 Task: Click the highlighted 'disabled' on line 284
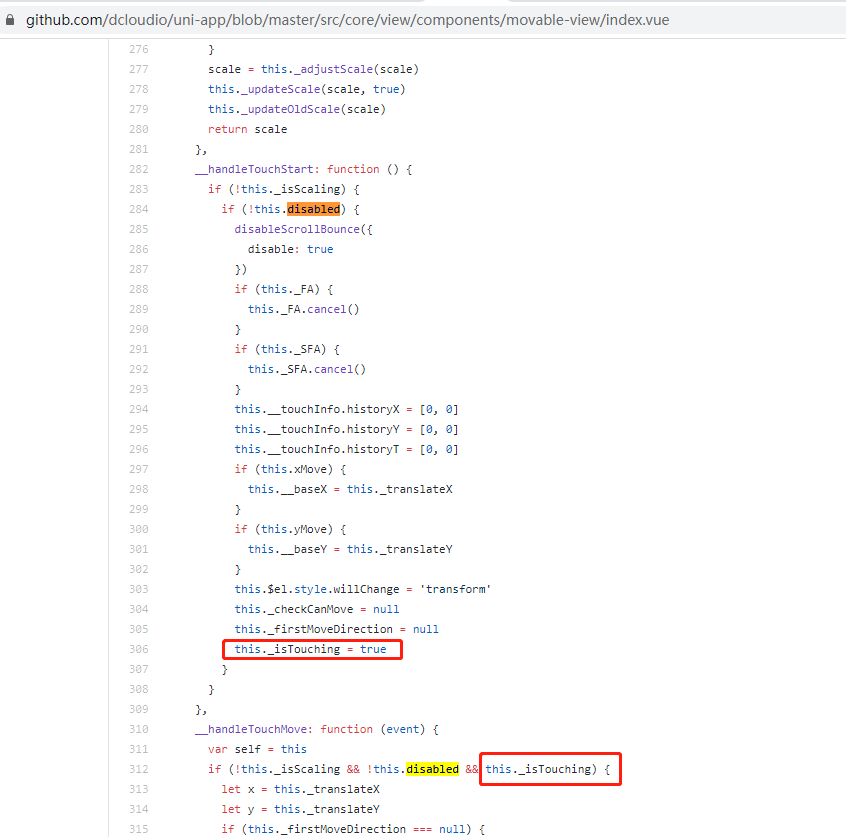tap(313, 208)
